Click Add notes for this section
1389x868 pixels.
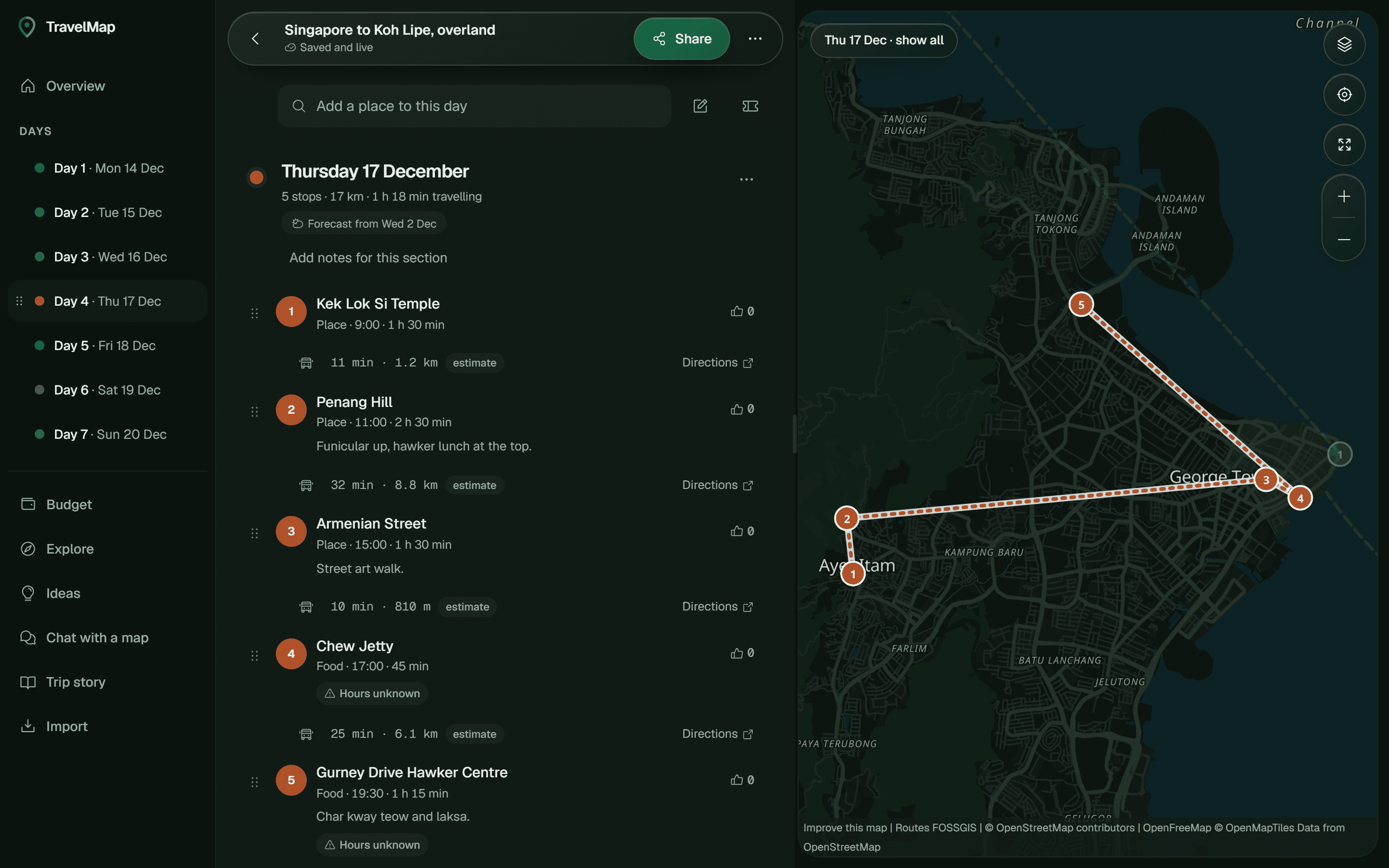click(368, 258)
